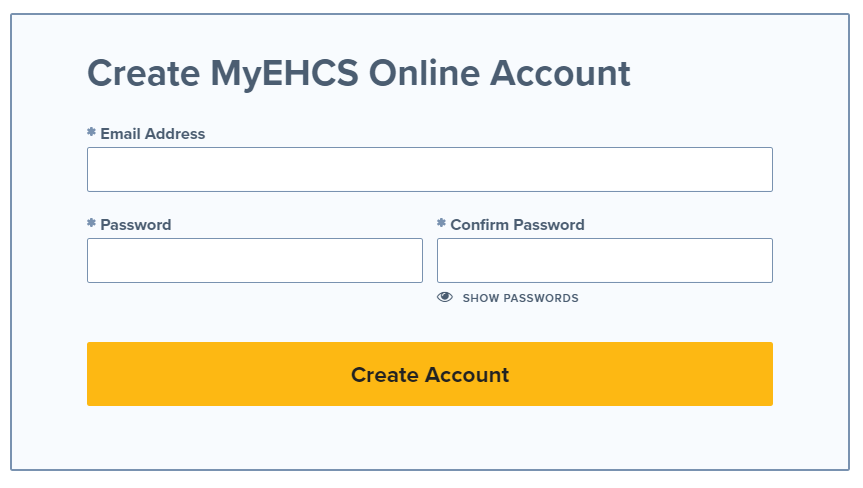Screen dimensions: 863x488
Task: Activate the textbox above Show Passwords
Action: [x=605, y=260]
